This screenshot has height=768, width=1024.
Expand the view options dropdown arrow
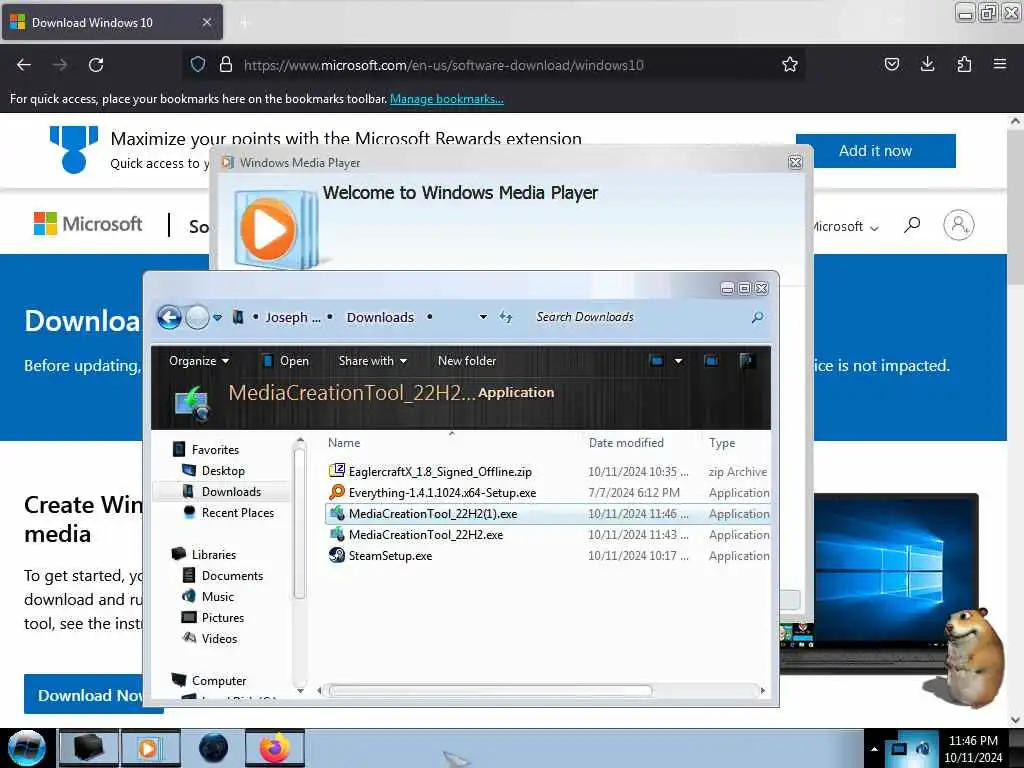click(x=679, y=360)
